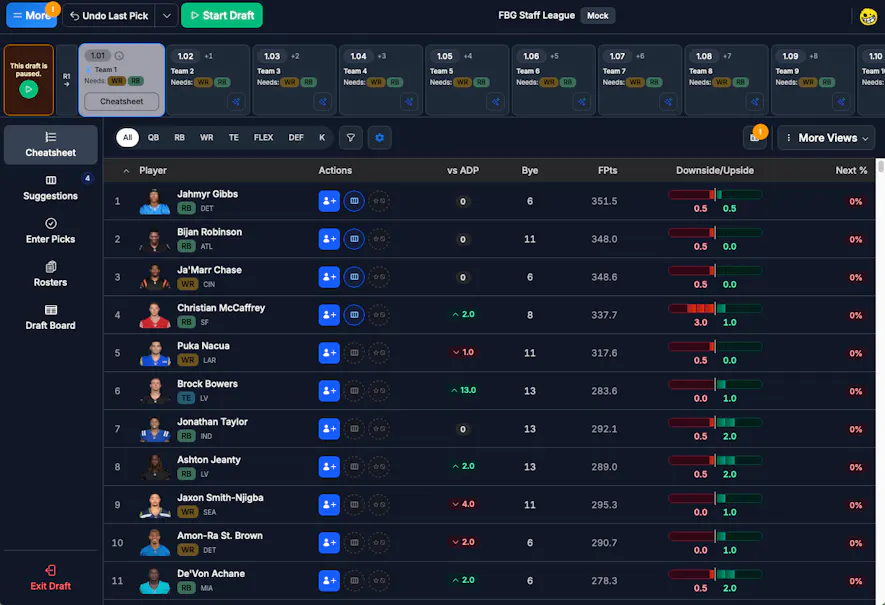Open Enter Picks in the sidebar
This screenshot has width=885, height=605.
click(51, 231)
